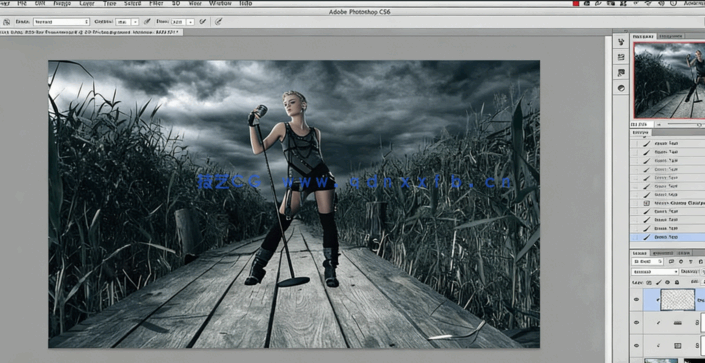Open the third collapsed panel icon
705x363 pixels.
click(x=621, y=72)
